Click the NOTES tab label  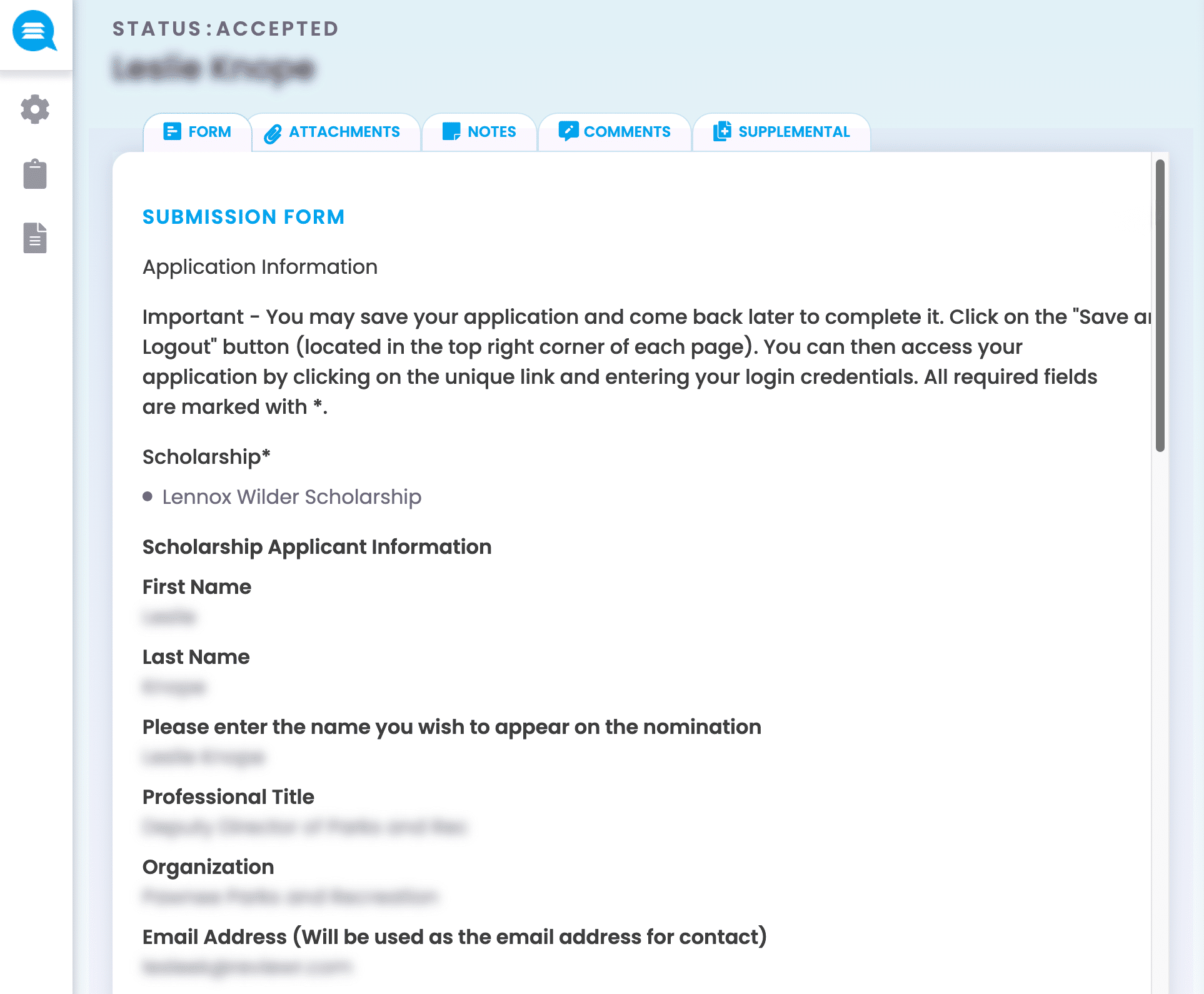pos(491,131)
